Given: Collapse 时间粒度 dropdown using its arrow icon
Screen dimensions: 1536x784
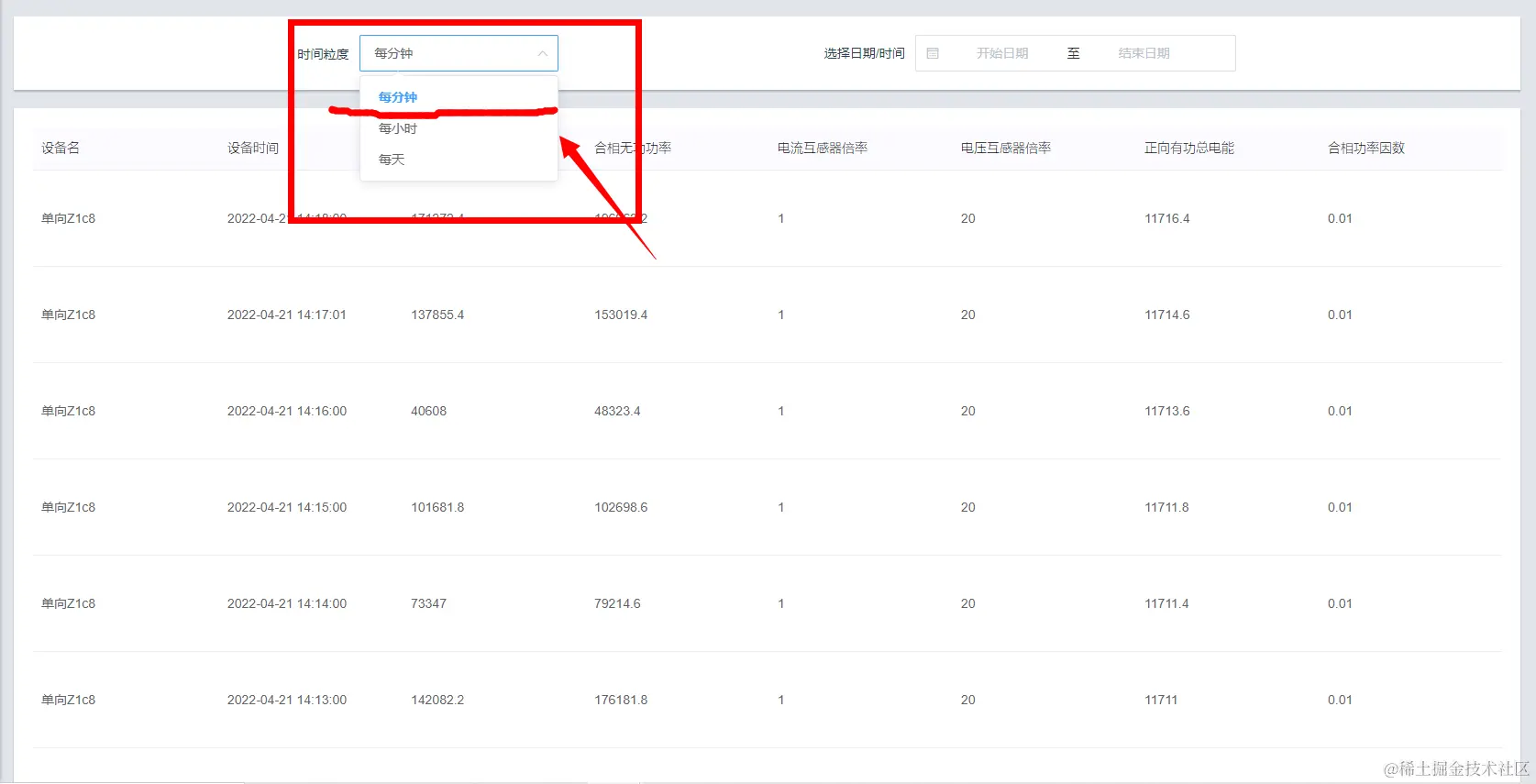Looking at the screenshot, I should [x=542, y=53].
